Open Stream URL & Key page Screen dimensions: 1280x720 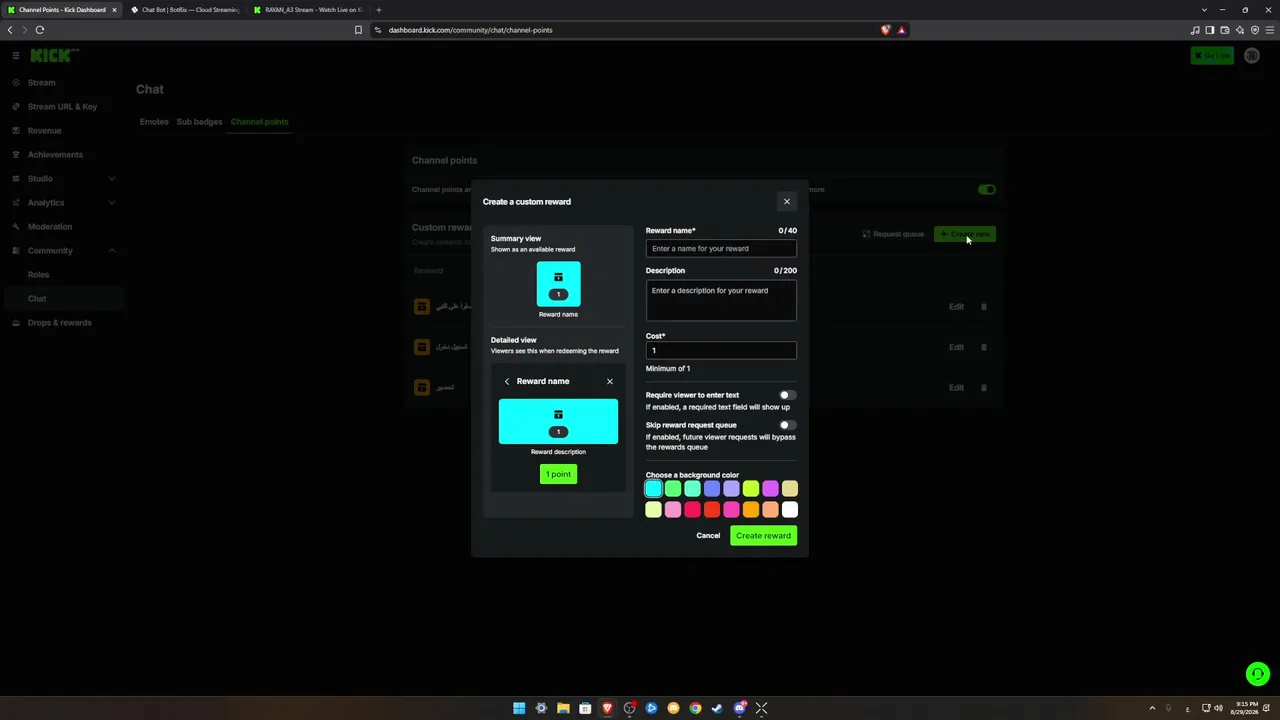click(x=62, y=107)
